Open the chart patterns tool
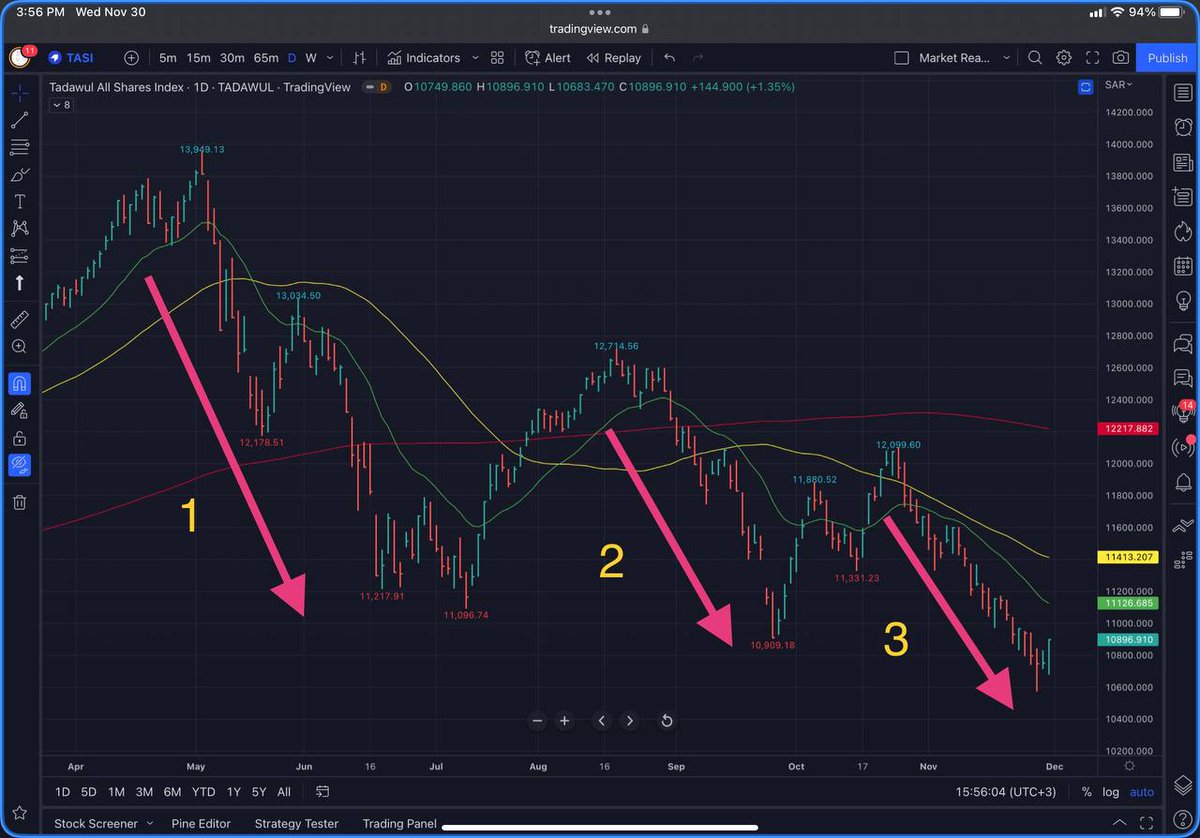 pyautogui.click(x=19, y=228)
